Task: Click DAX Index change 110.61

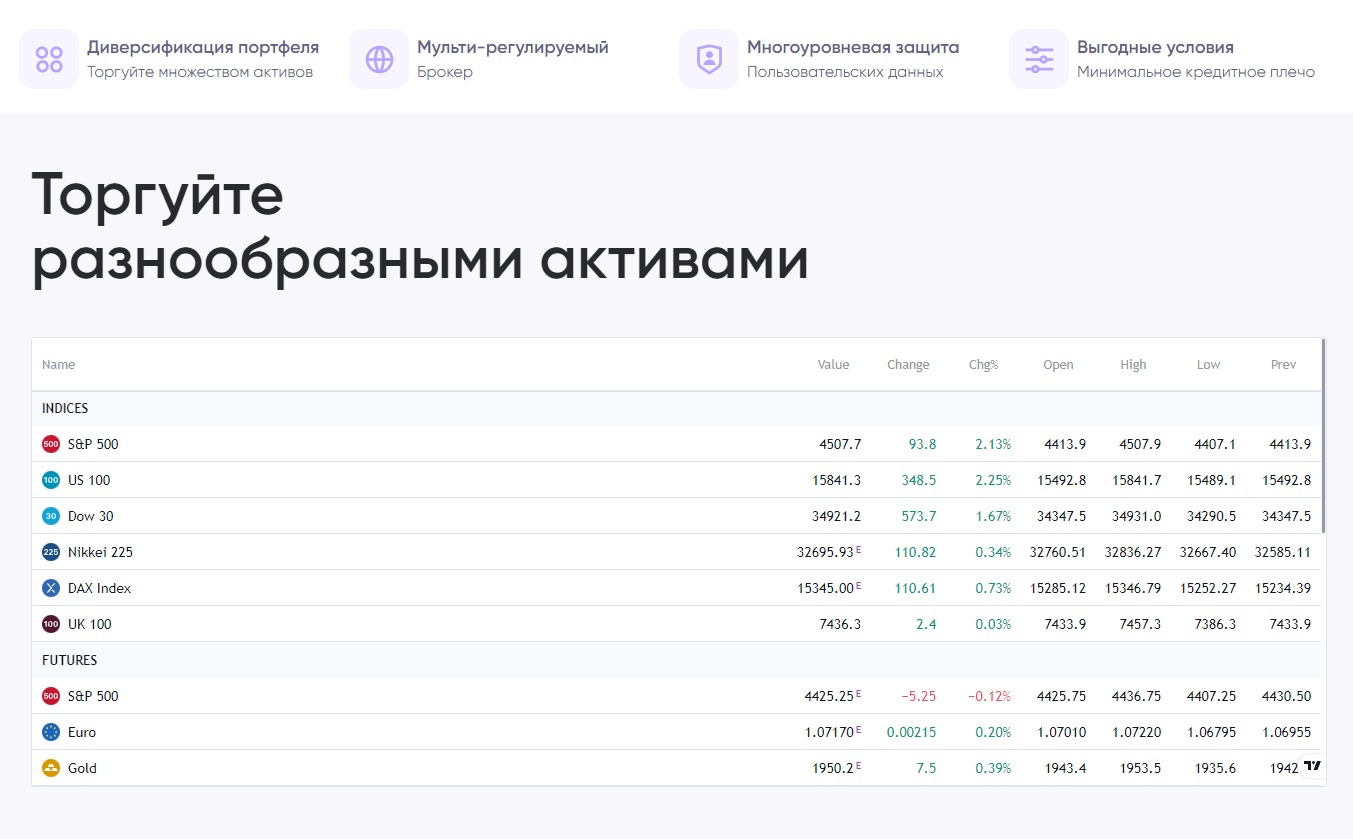Action: tap(915, 588)
